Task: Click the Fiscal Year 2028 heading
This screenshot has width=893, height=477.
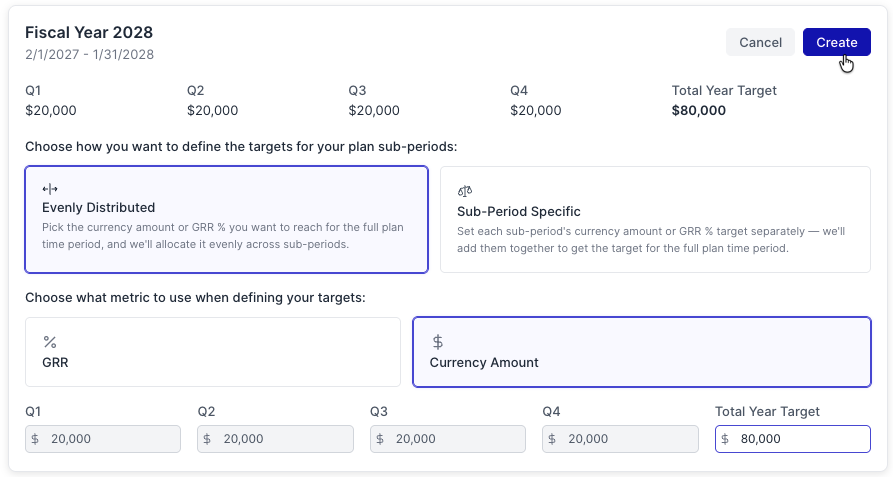Action: [x=89, y=33]
